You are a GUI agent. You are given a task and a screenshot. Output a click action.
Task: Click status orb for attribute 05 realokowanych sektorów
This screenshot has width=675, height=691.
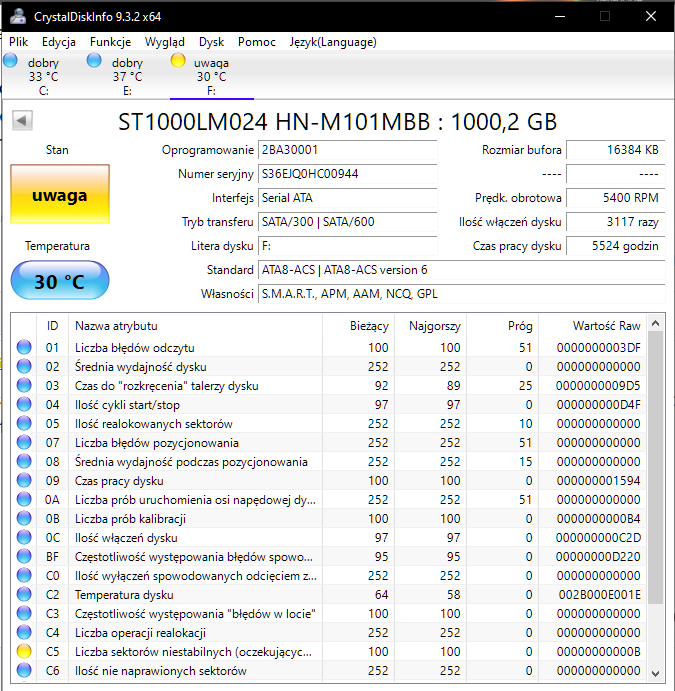24,423
